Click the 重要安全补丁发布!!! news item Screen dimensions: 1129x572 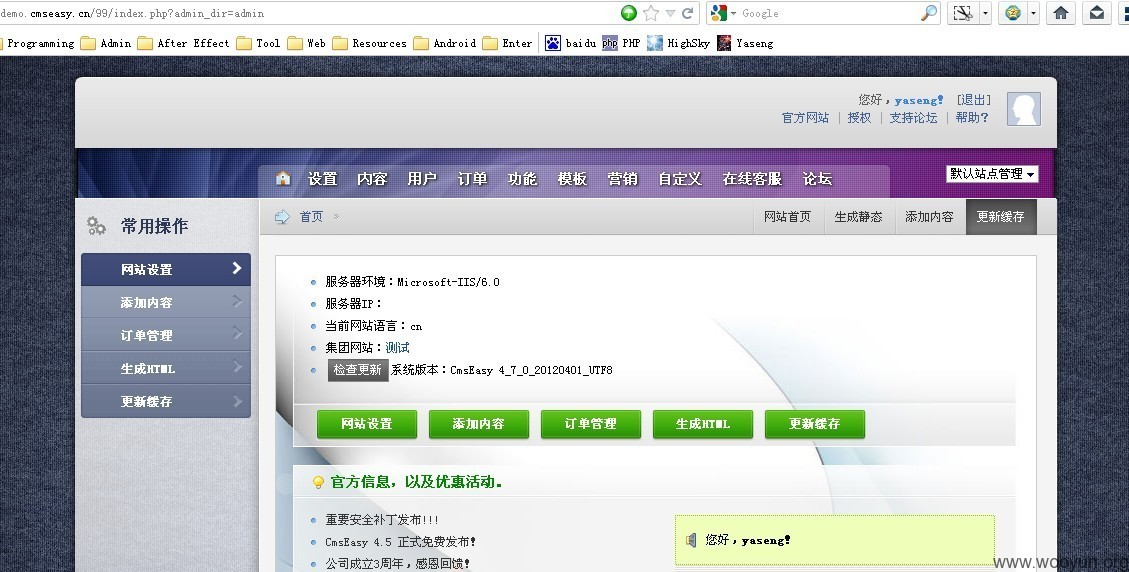point(382,519)
